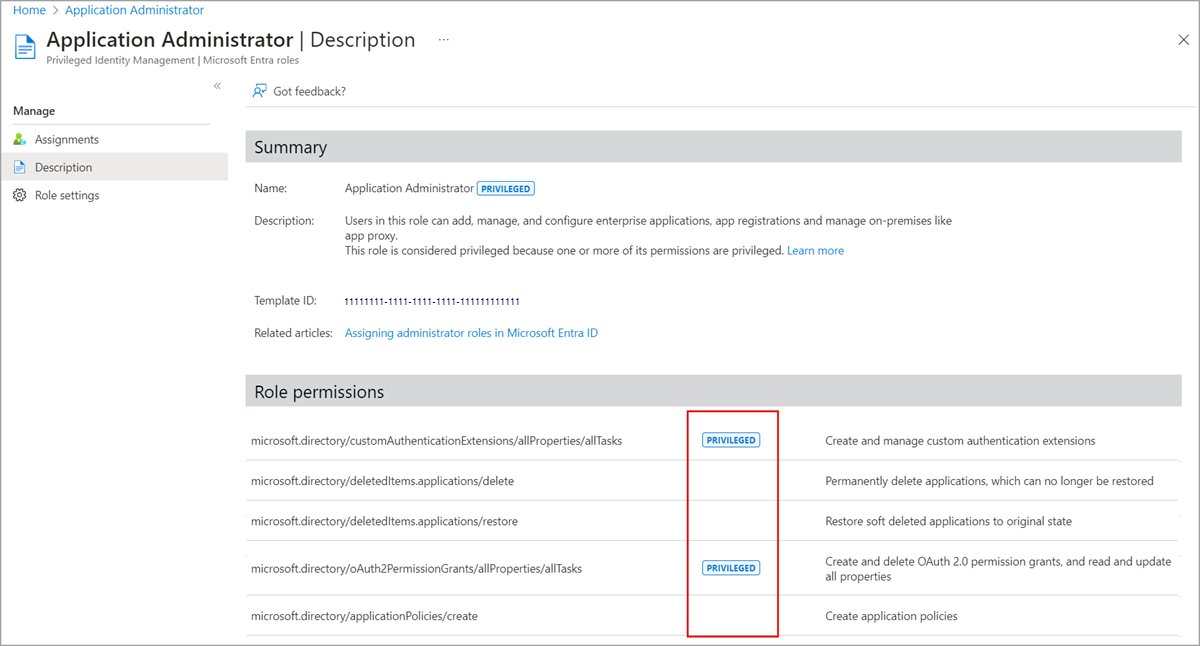Click the Role settings gear icon
Viewport: 1200px width, 646px height.
point(20,195)
